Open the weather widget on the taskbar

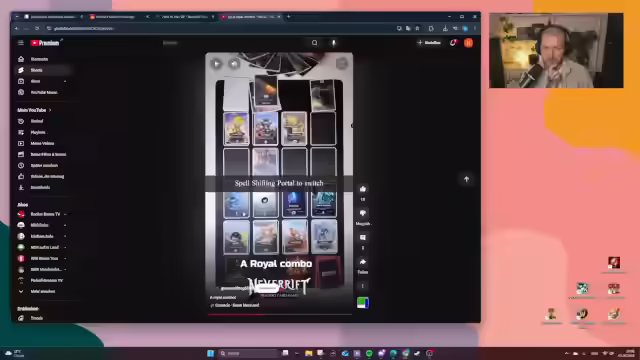15,353
